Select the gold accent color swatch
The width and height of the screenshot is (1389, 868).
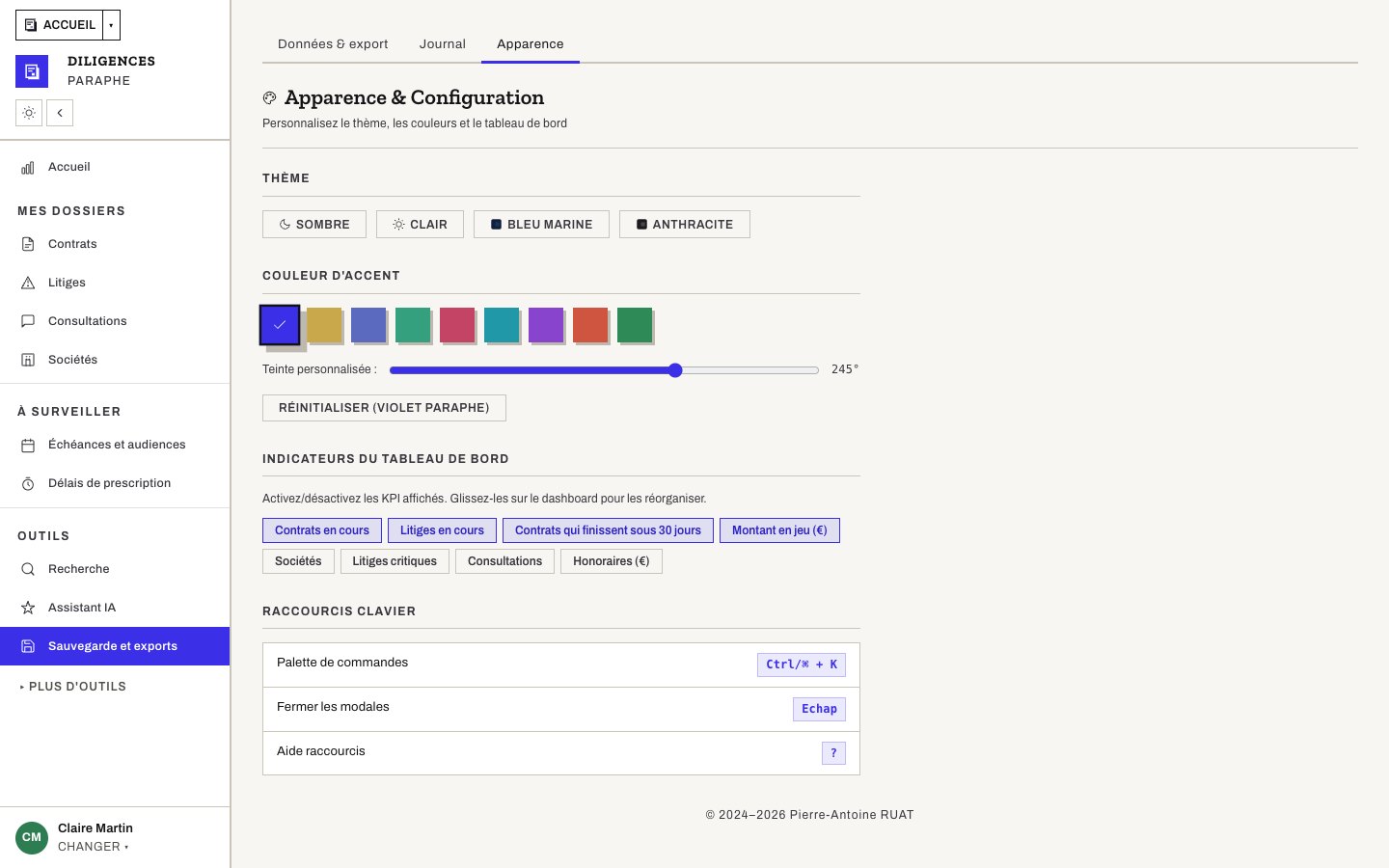[x=324, y=325]
